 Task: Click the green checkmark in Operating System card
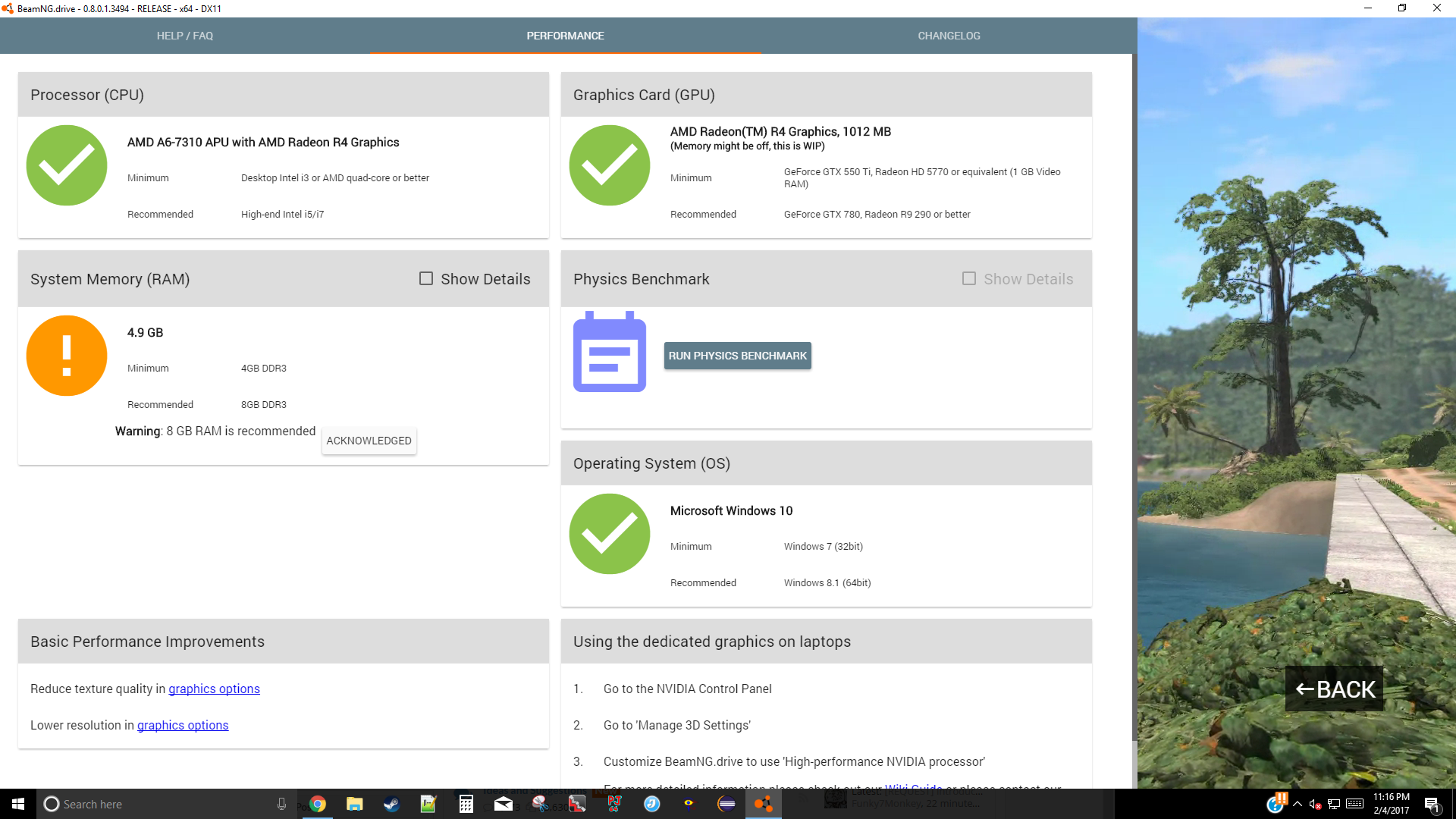tap(610, 534)
